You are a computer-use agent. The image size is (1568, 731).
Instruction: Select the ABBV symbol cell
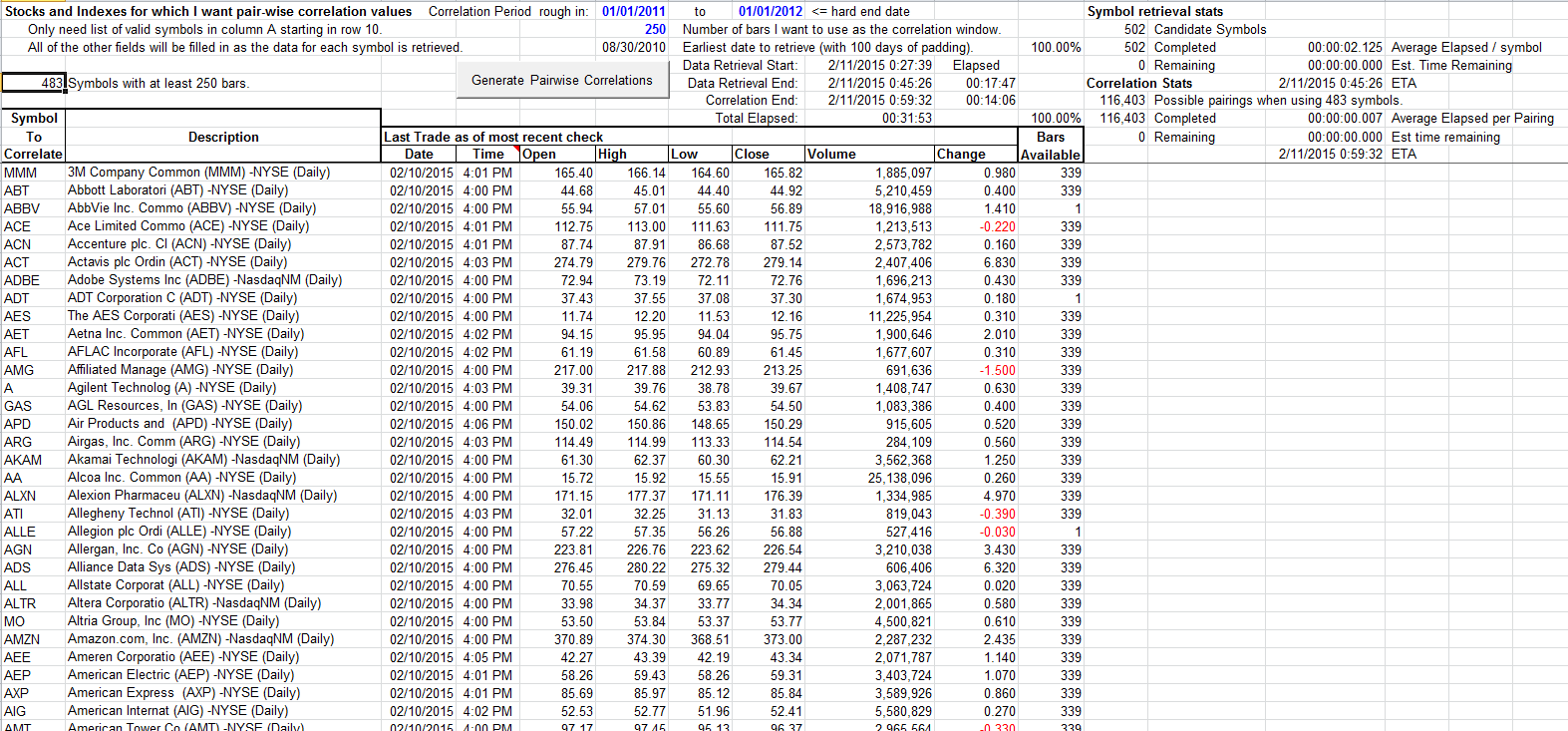(33, 208)
